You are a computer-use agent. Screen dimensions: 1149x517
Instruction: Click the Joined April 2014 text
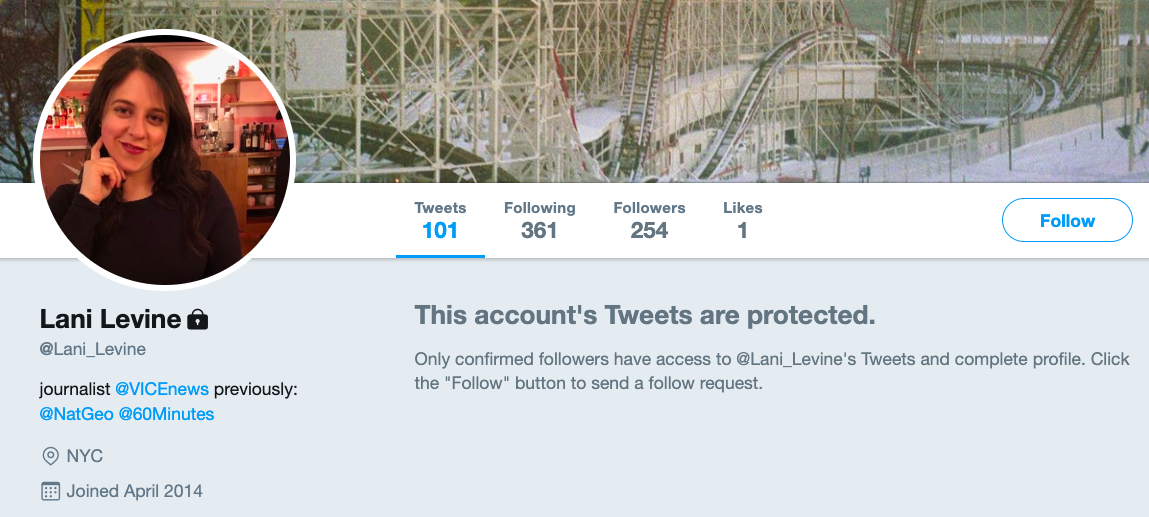click(x=134, y=491)
